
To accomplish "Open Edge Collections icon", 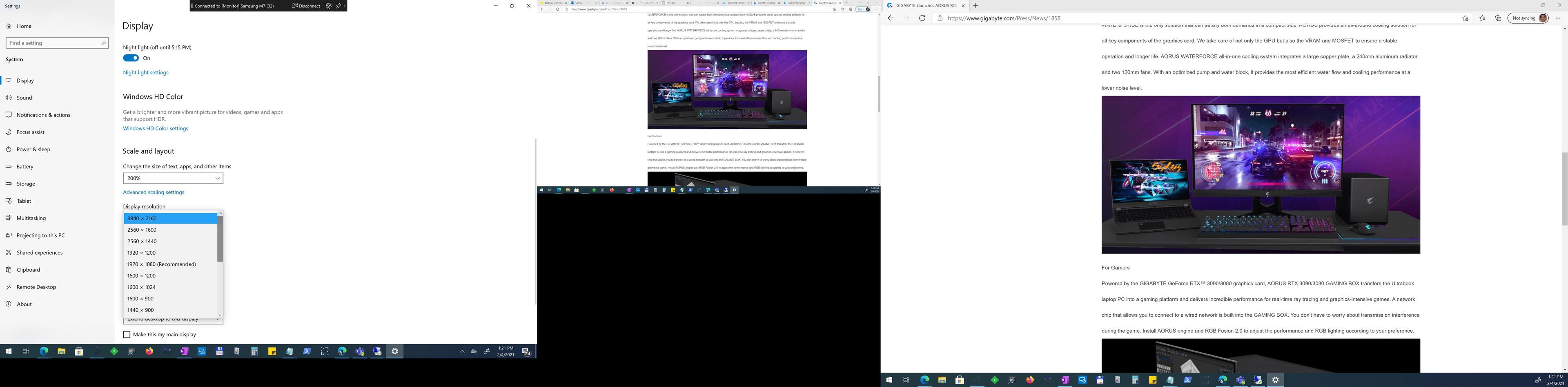I will (1498, 18).
